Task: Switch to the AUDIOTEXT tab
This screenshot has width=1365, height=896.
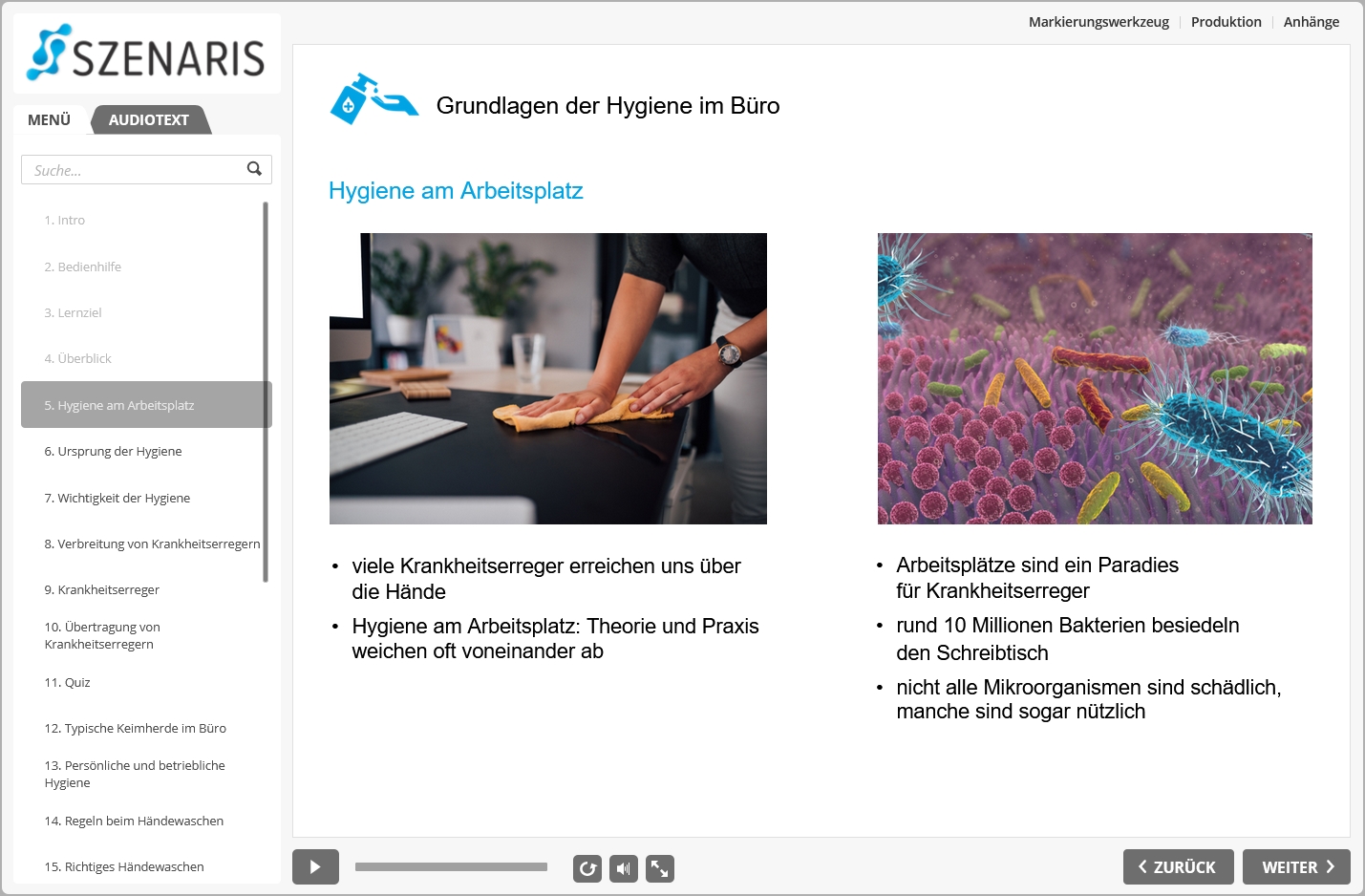Action: click(149, 119)
